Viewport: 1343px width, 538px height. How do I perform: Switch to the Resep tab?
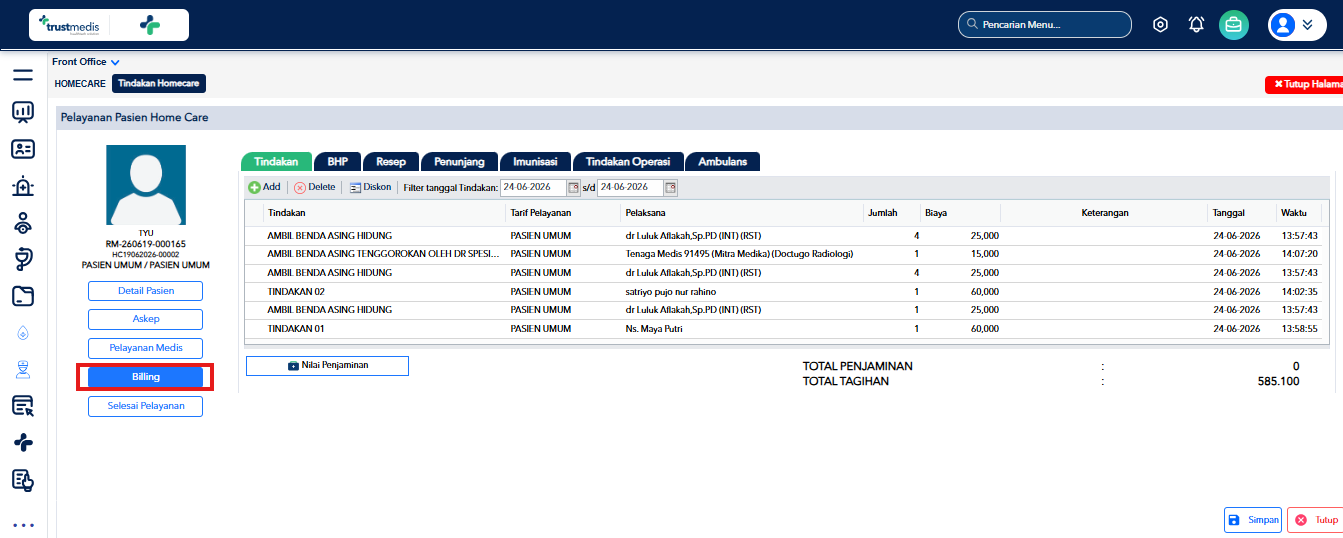[x=391, y=161]
